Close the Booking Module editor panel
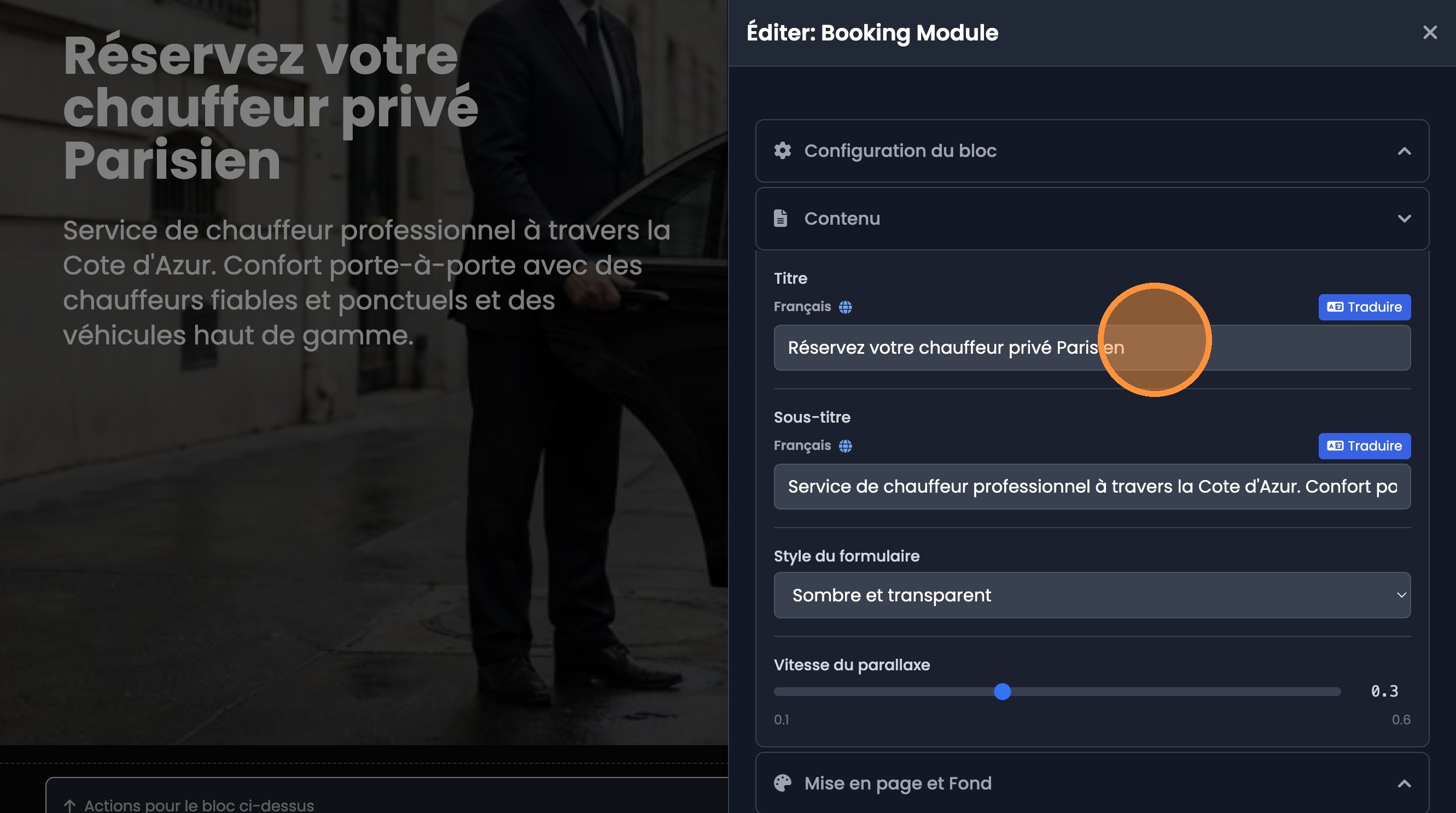 coord(1429,33)
